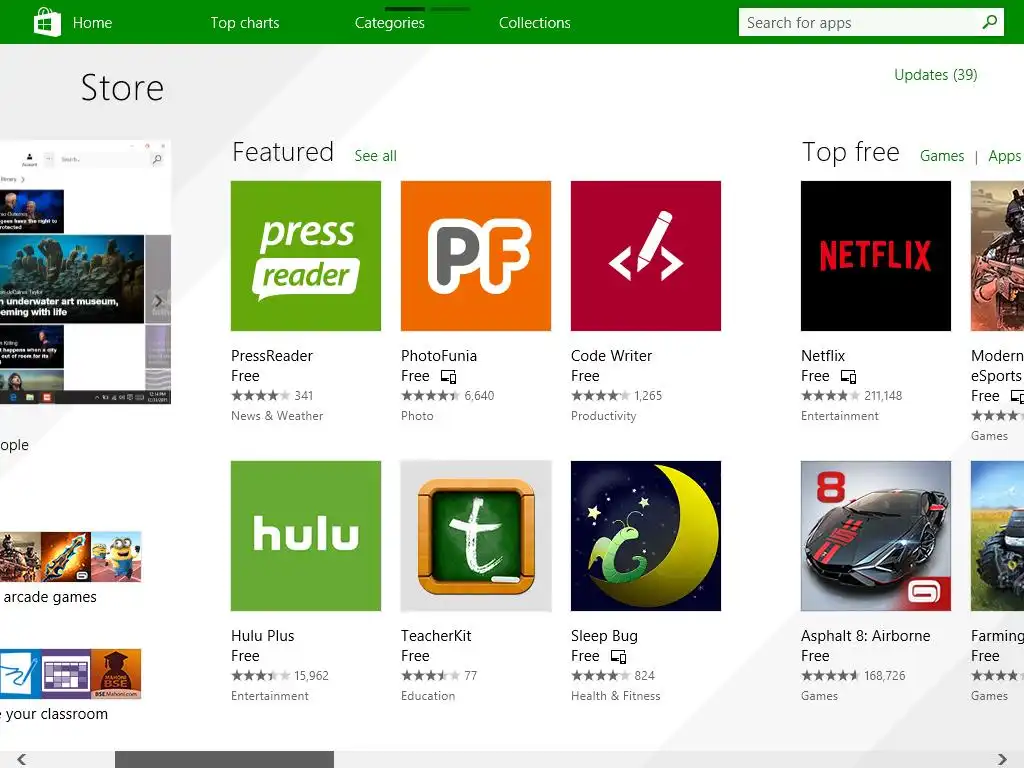
Task: Click the Updates (39) link
Action: click(x=935, y=75)
